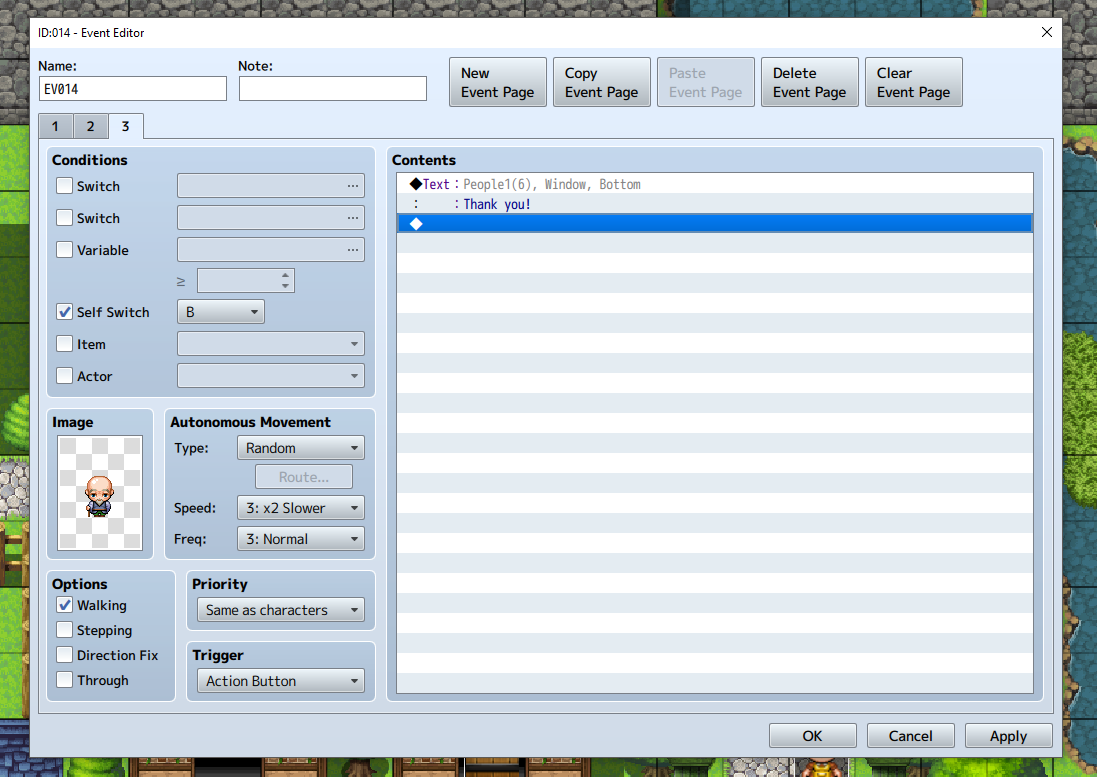Click the bald character image thumbnail
Viewport: 1097px width, 777px height.
point(99,493)
